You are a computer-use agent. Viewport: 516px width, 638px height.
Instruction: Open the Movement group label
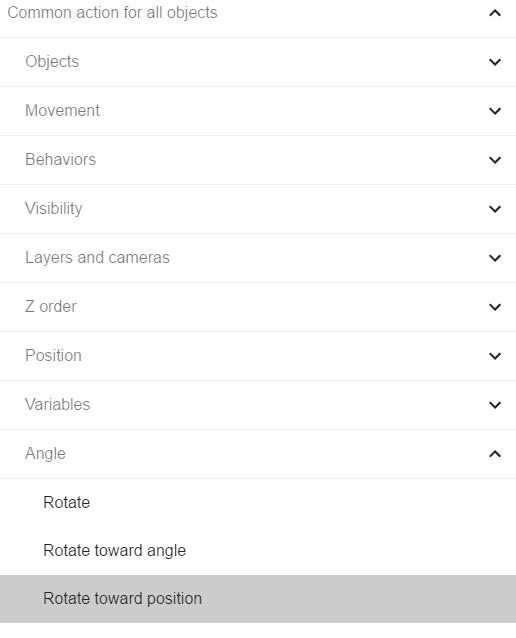tap(62, 111)
